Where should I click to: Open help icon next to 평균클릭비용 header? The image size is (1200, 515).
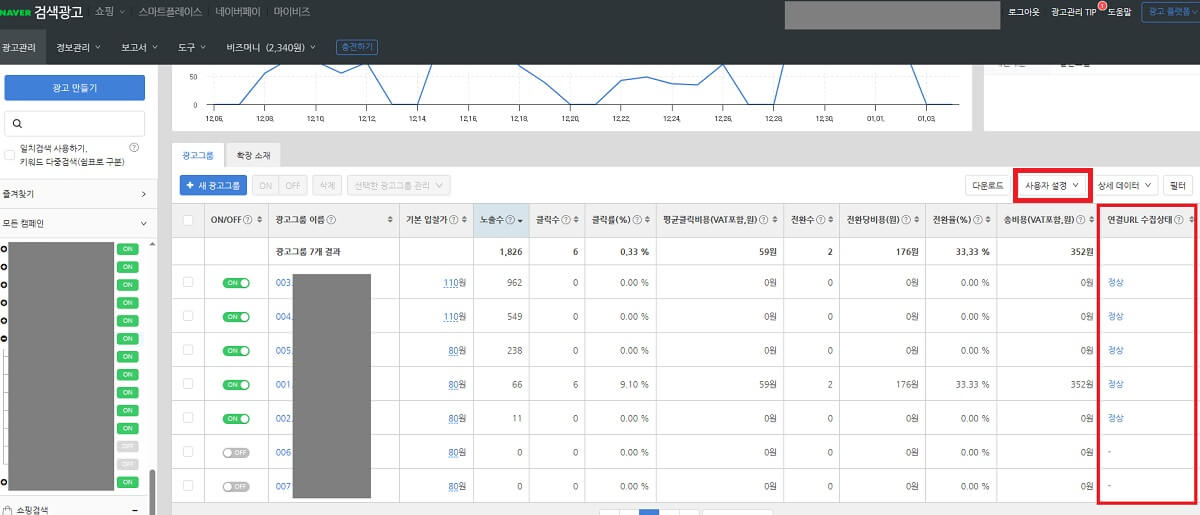pos(762,220)
